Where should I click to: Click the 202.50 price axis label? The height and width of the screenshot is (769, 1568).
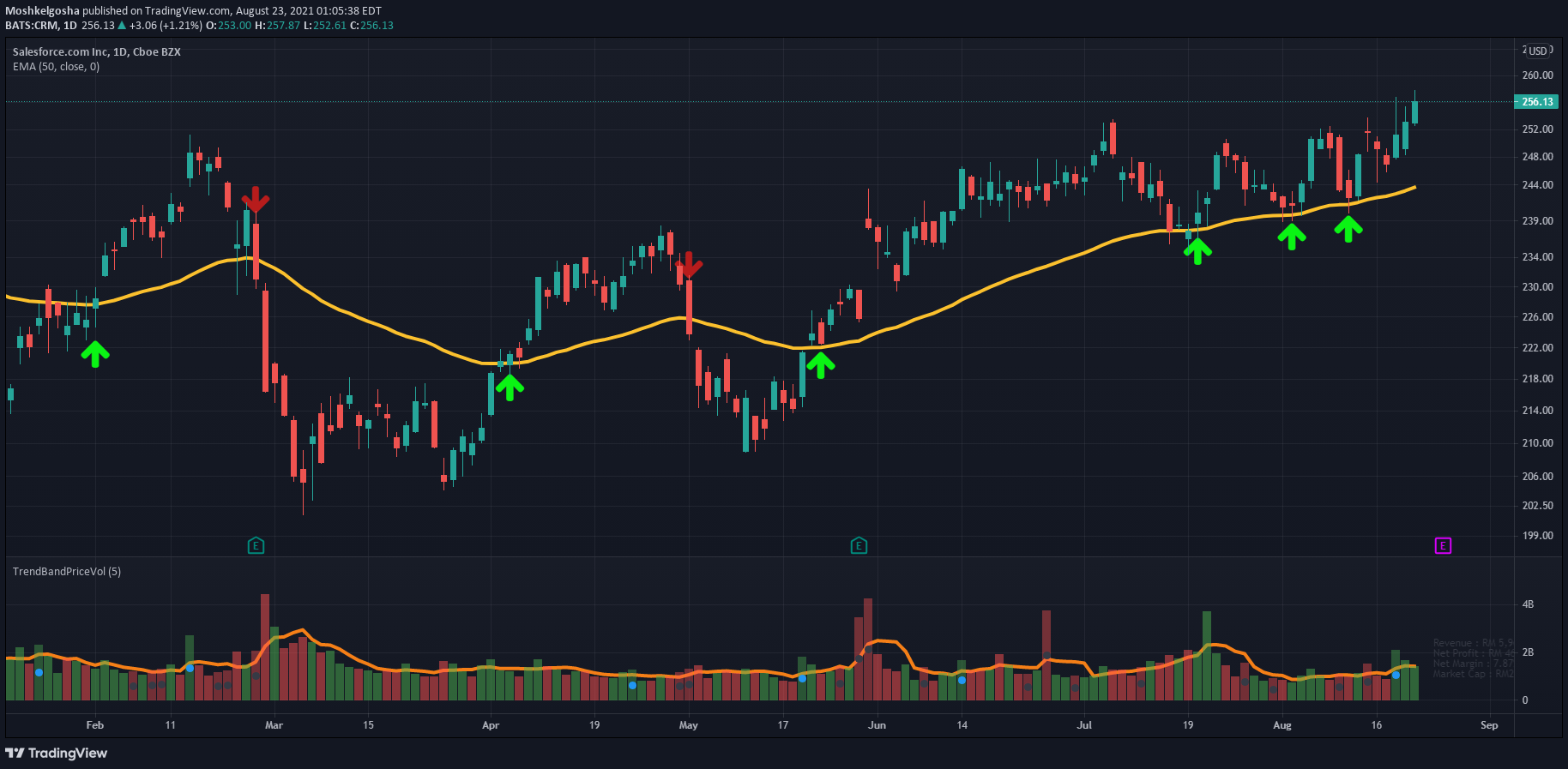pyautogui.click(x=1537, y=506)
